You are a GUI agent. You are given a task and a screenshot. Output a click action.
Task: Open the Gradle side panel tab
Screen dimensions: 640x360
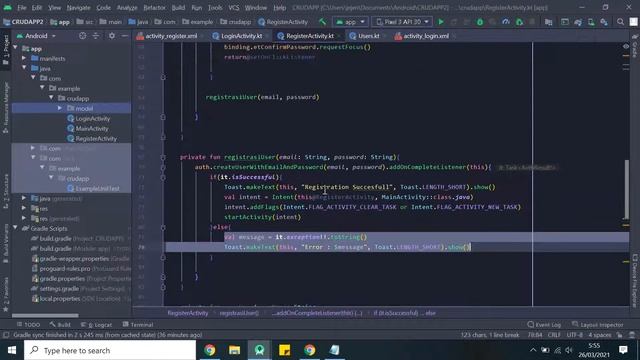635,46
